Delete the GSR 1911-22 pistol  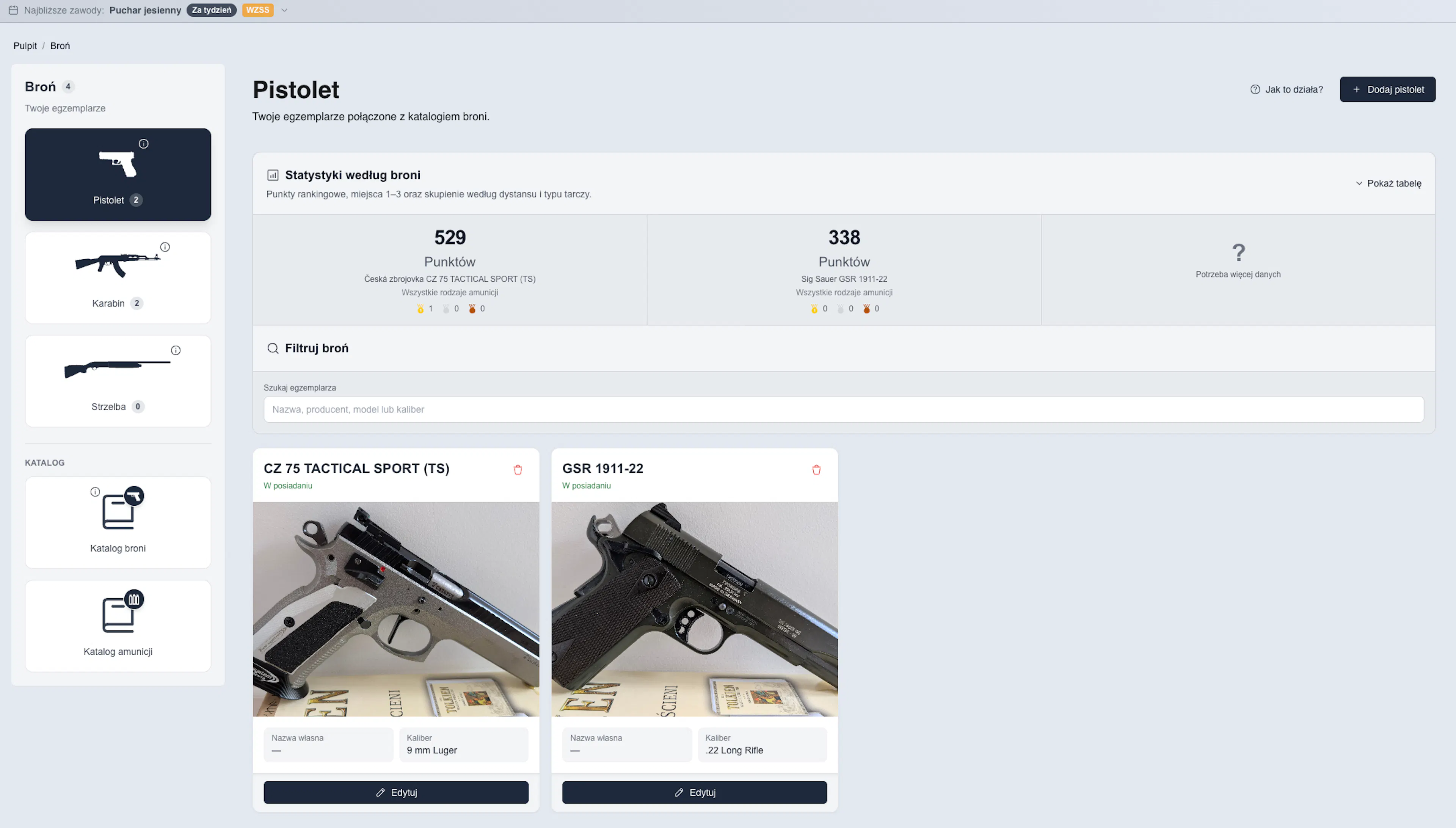[x=816, y=470]
